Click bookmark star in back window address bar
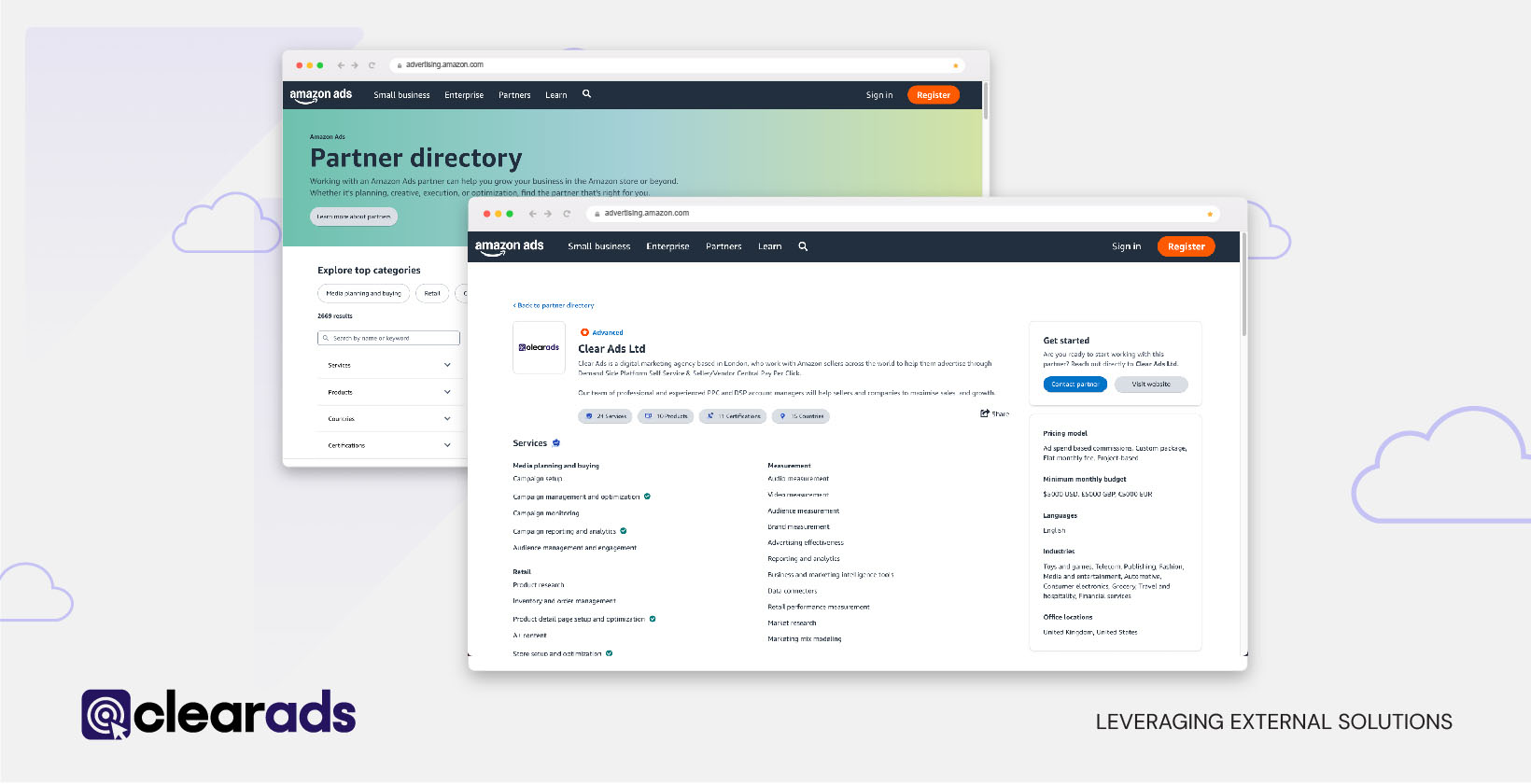 (x=955, y=65)
